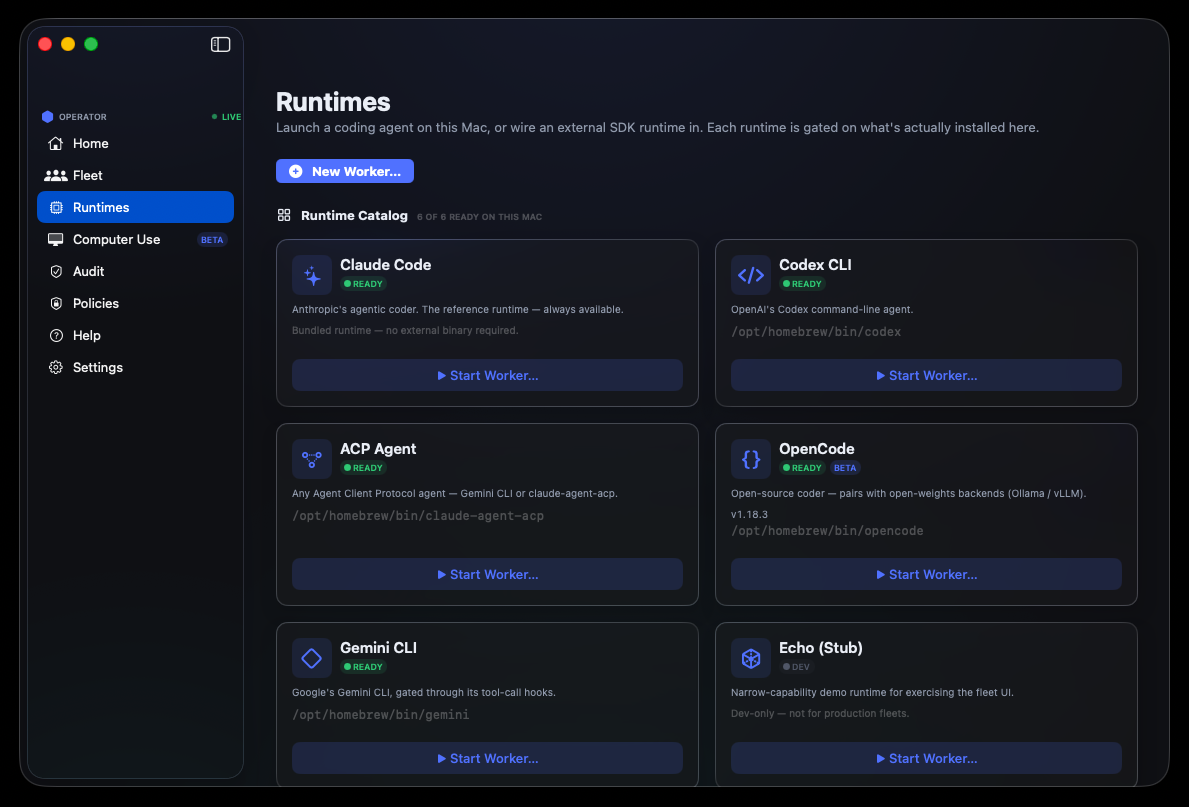Open the Audit page
The width and height of the screenshot is (1189, 807).
click(x=135, y=272)
